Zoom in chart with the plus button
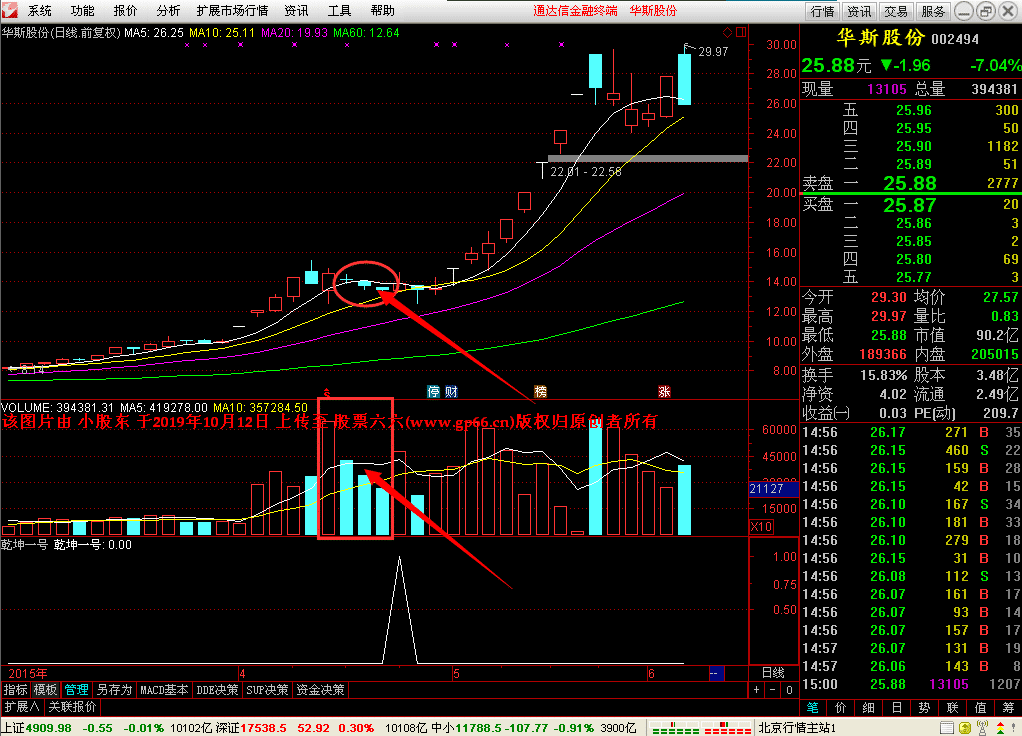Viewport: 1022px width, 736px height. pyautogui.click(x=756, y=690)
